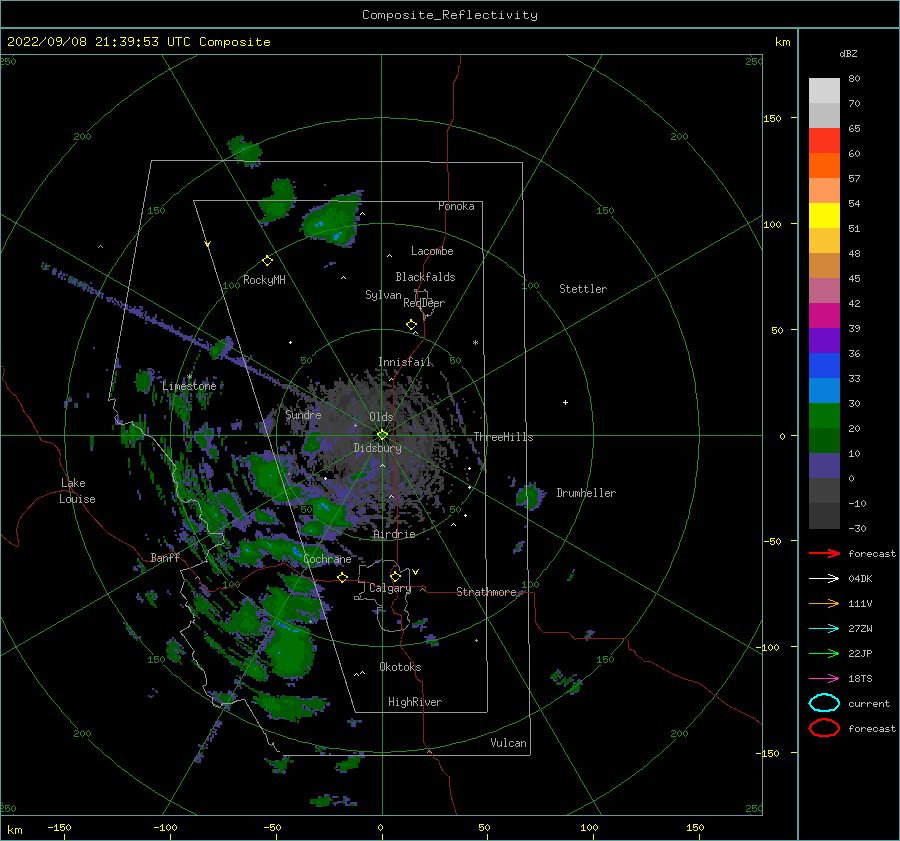Click the Blackfalds city label
Image resolution: width=900 pixels, height=841 pixels.
425,277
